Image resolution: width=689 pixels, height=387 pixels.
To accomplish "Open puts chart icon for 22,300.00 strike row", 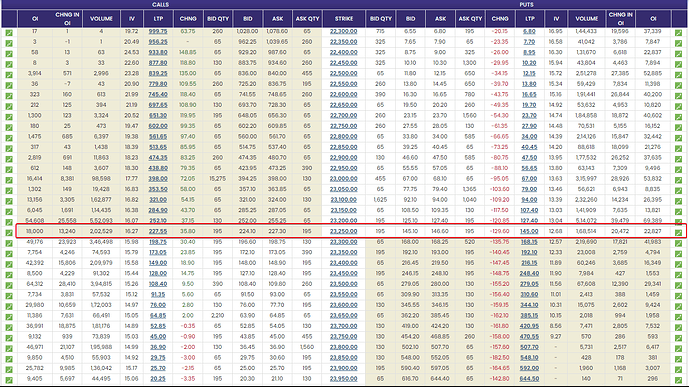I will [x=678, y=33].
